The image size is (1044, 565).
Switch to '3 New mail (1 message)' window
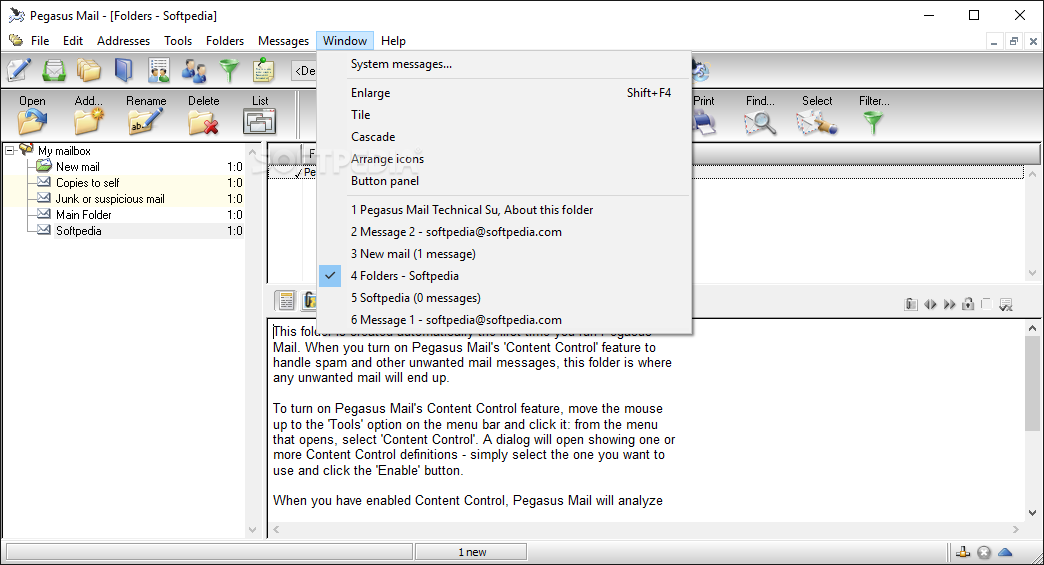(505, 254)
